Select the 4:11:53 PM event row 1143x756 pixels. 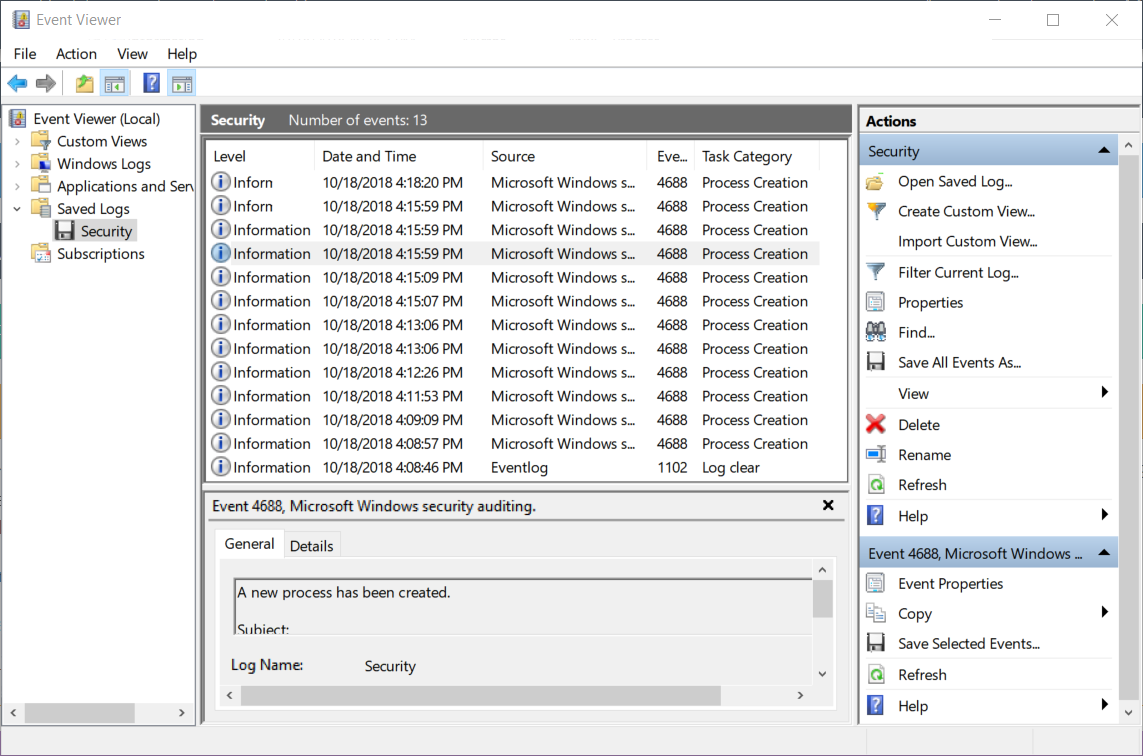point(513,397)
